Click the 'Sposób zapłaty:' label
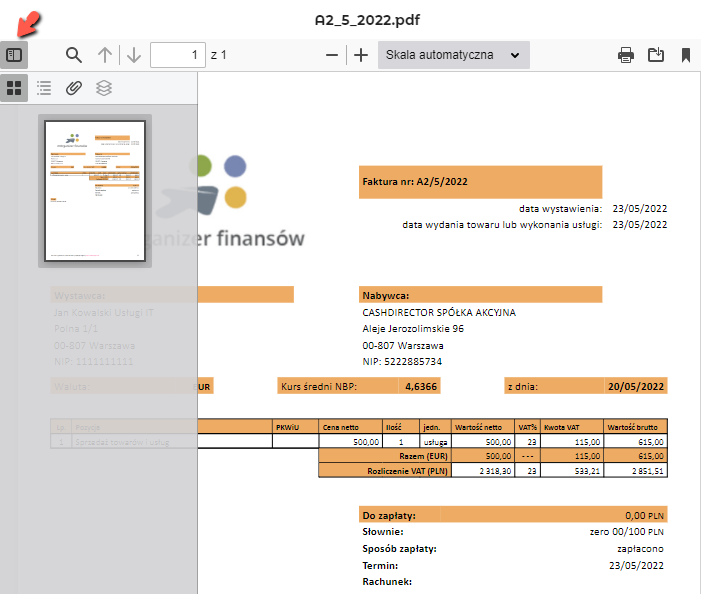The width and height of the screenshot is (701, 594). point(399,549)
